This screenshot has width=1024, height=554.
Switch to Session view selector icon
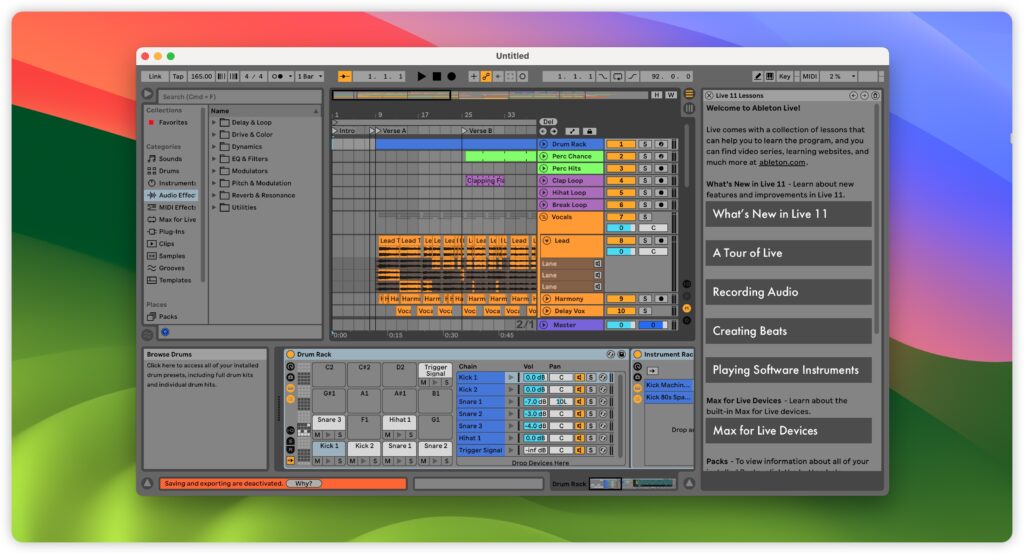(x=689, y=108)
